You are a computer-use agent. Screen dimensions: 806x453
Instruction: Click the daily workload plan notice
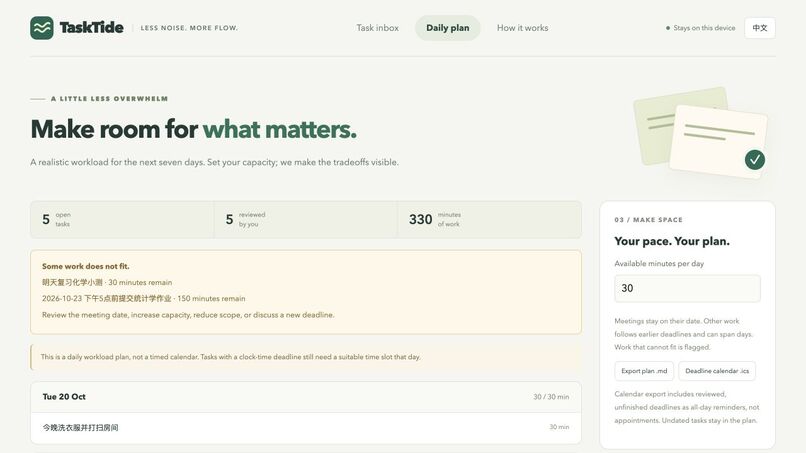306,357
